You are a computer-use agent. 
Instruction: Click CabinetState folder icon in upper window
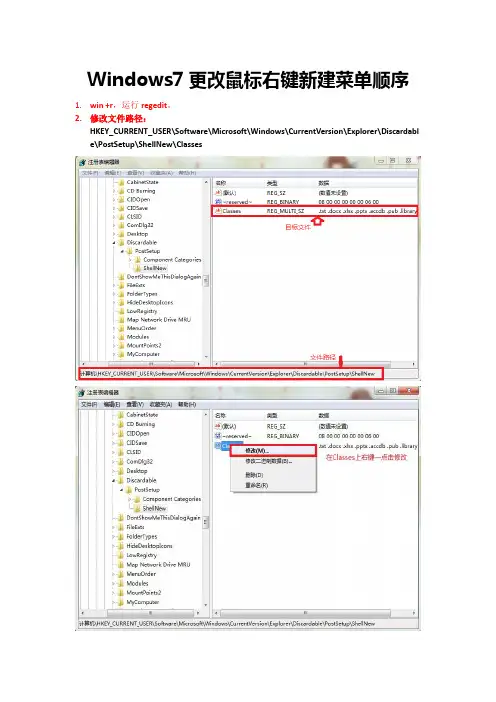tap(121, 182)
